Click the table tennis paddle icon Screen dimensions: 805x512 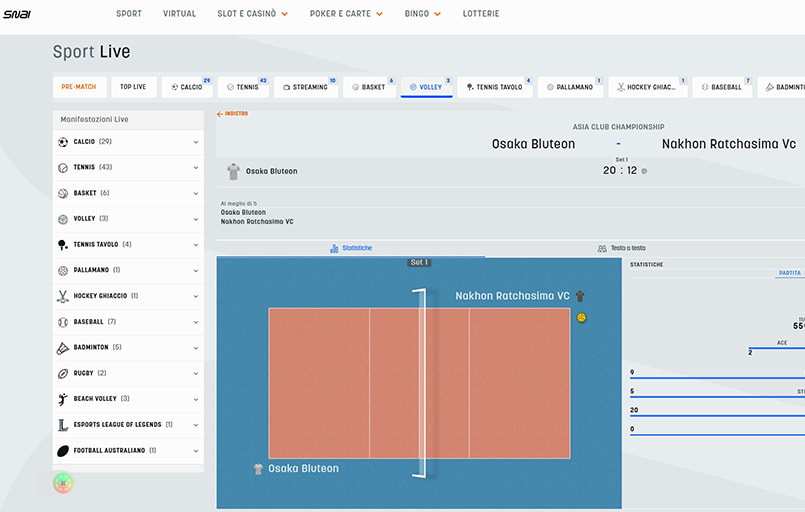(x=63, y=244)
